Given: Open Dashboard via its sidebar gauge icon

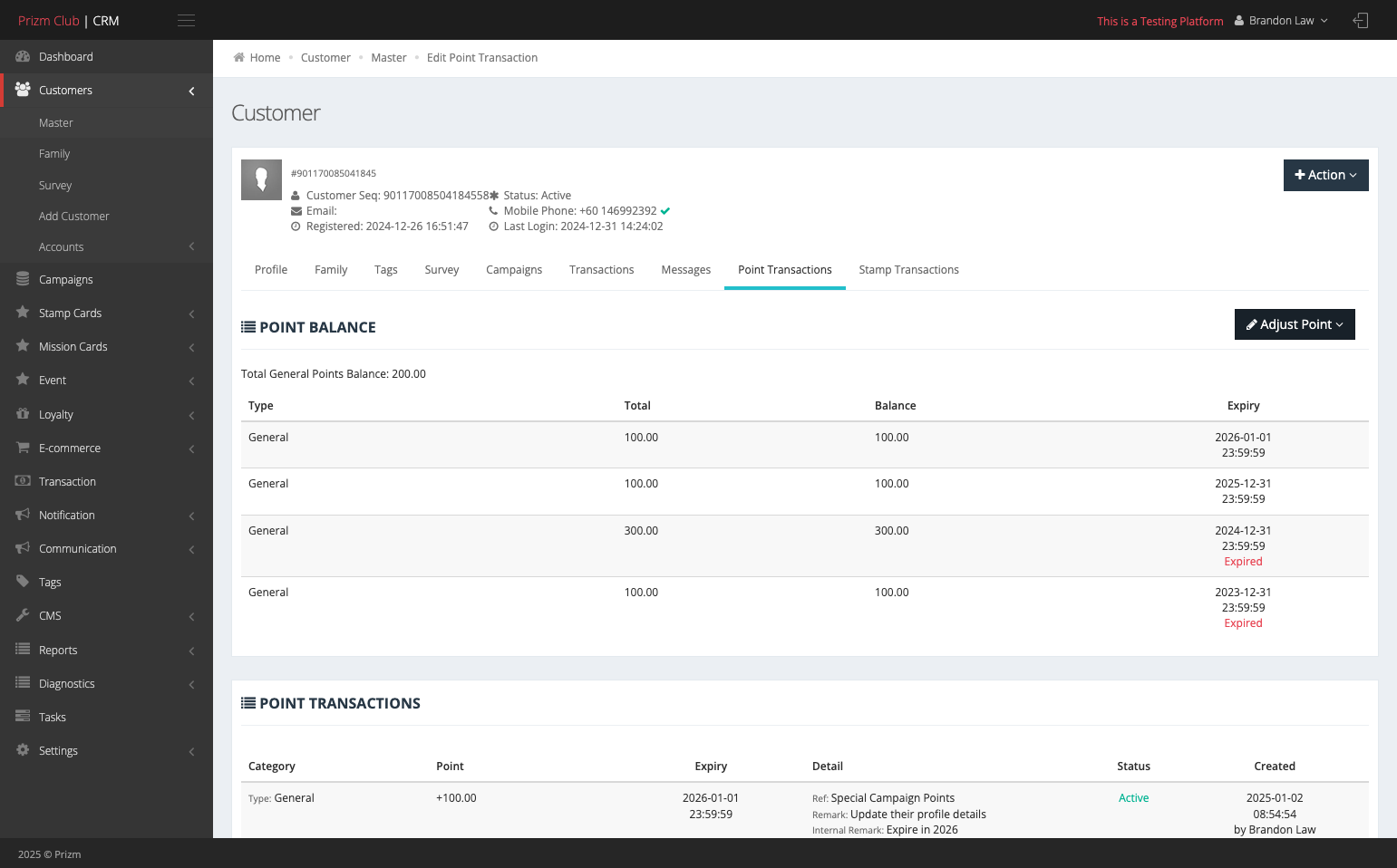Looking at the screenshot, I should pos(23,56).
